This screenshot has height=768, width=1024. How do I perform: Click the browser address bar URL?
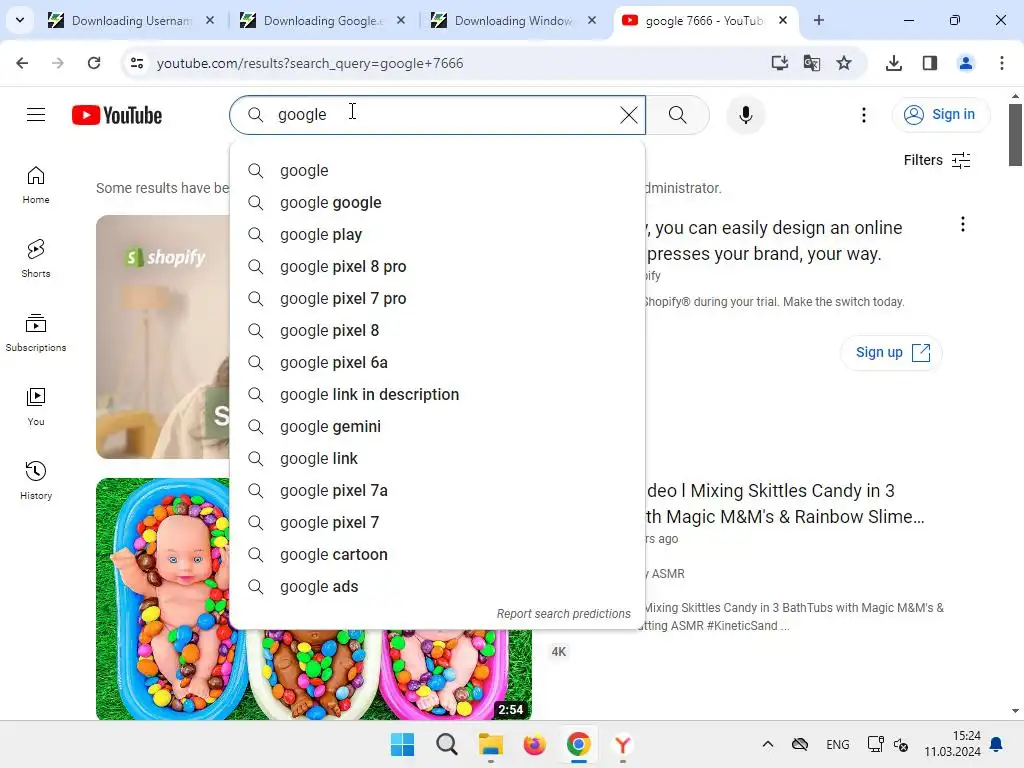pyautogui.click(x=310, y=63)
